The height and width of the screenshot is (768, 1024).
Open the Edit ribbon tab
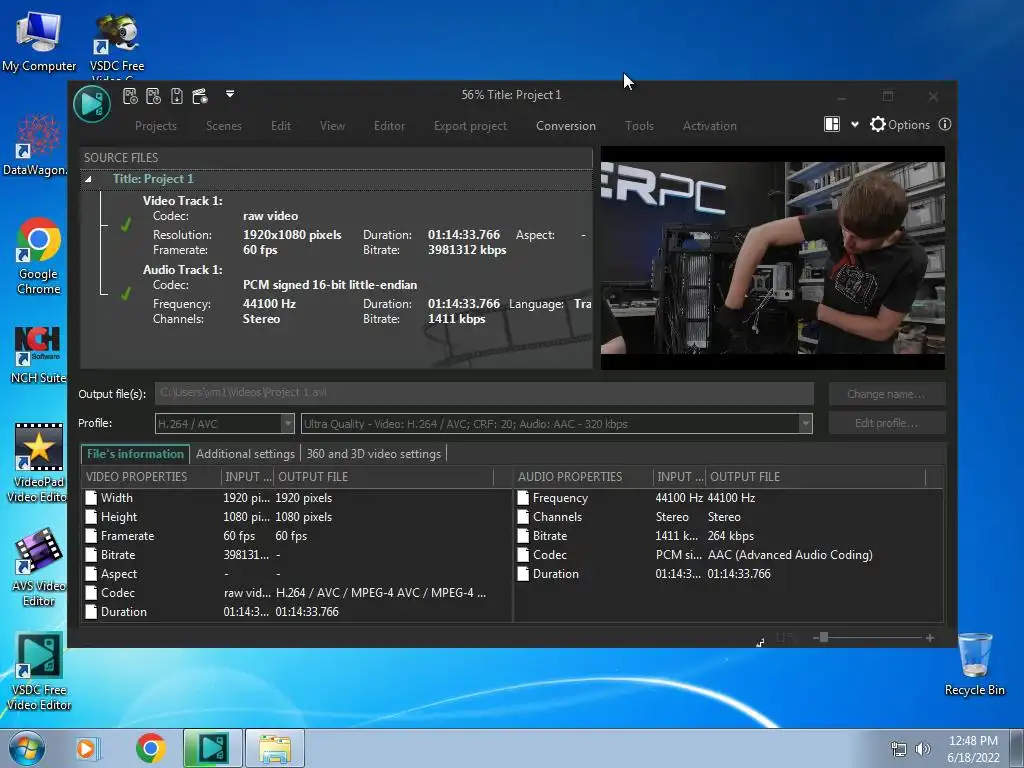click(x=281, y=126)
